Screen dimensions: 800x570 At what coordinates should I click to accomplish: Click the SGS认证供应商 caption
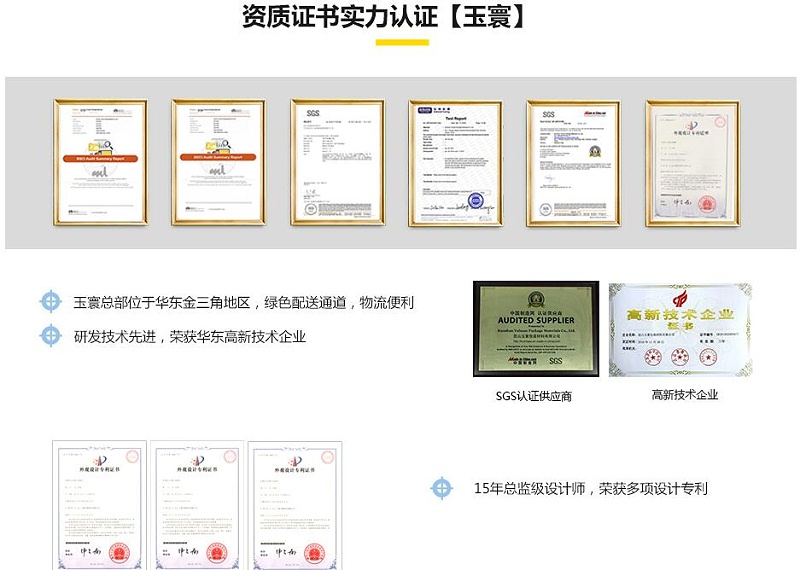(534, 396)
